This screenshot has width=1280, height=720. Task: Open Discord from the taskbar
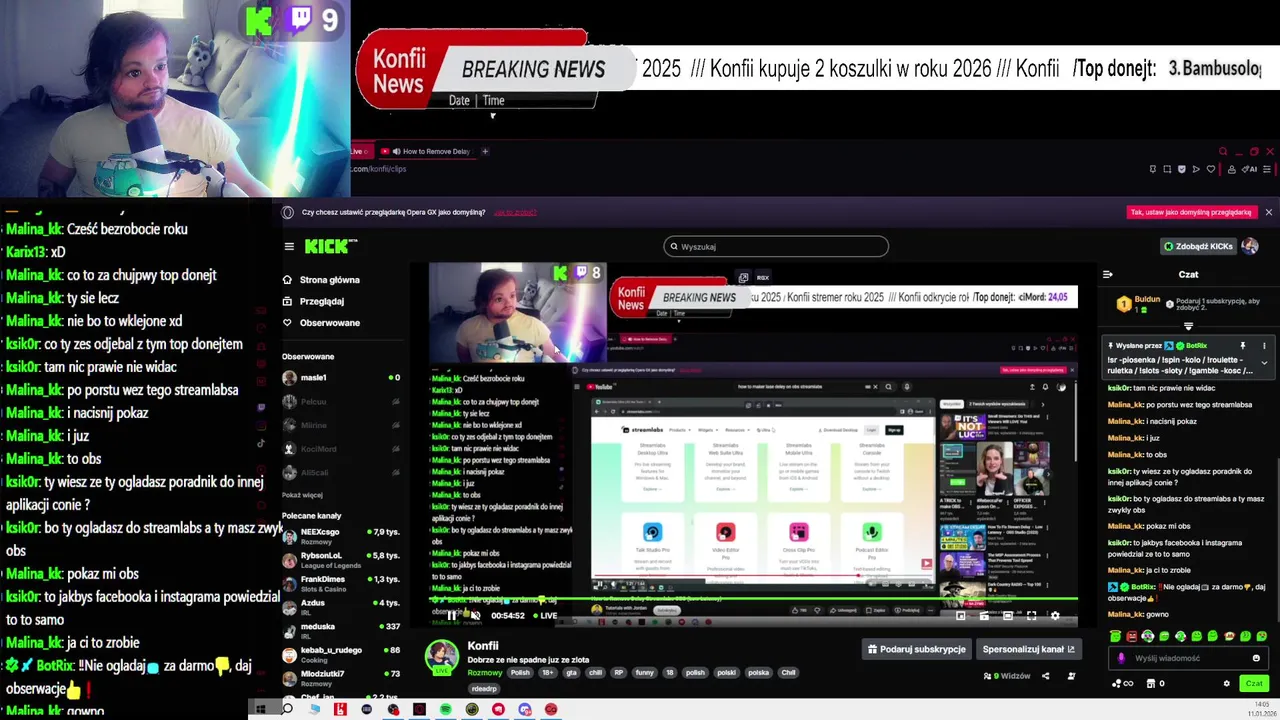525,709
